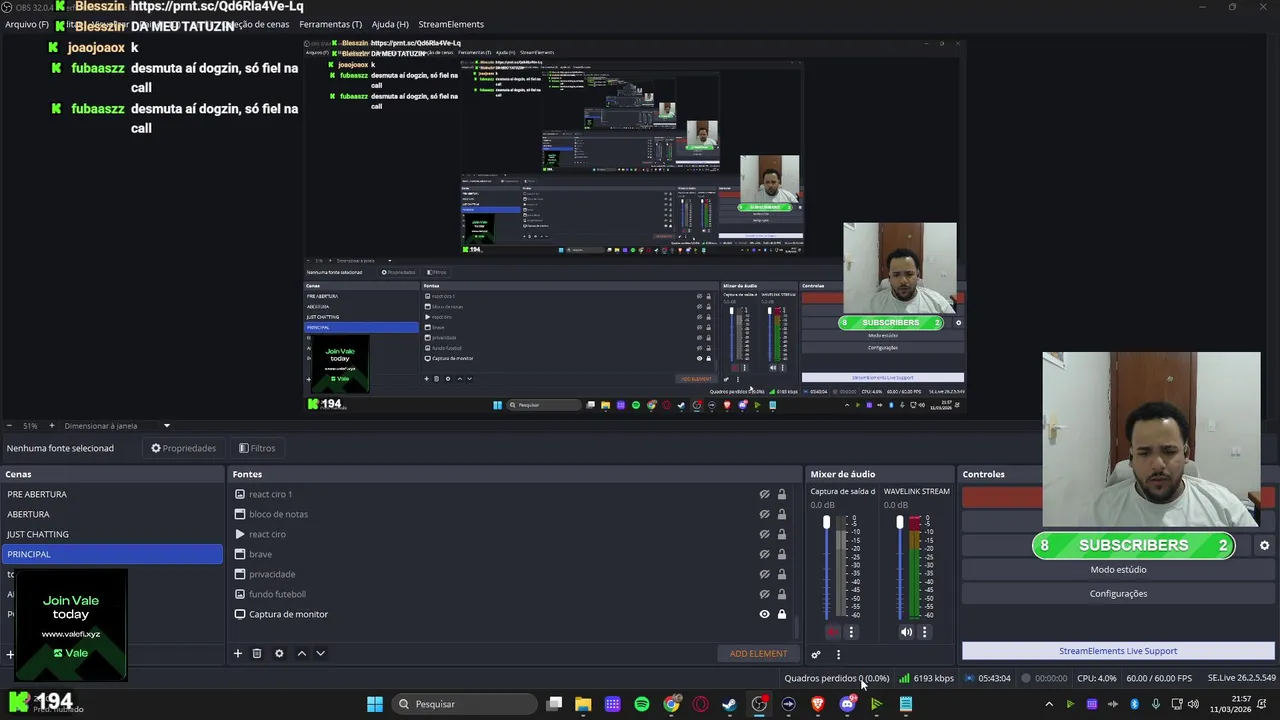The image size is (1280, 720).
Task: Open the Arquivo (F) menu
Action: pos(27,24)
